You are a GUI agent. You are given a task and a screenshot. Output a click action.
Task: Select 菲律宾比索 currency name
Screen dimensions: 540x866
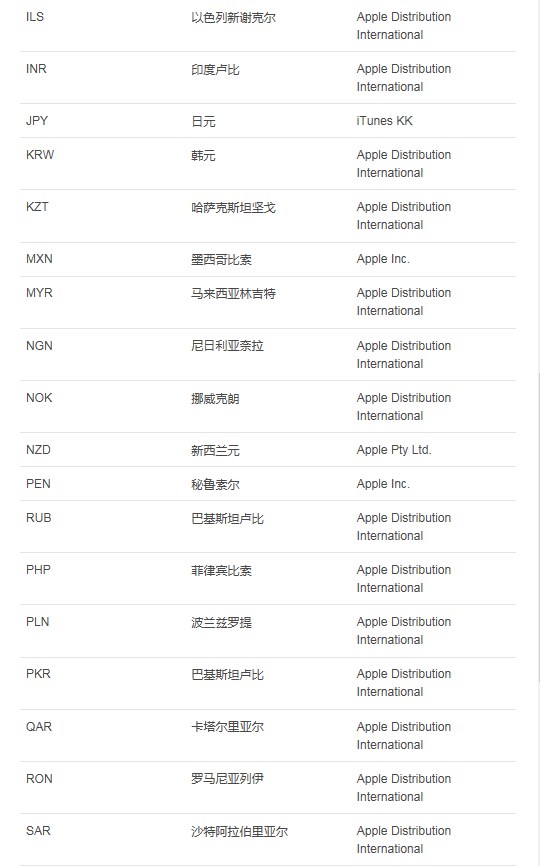coord(221,570)
